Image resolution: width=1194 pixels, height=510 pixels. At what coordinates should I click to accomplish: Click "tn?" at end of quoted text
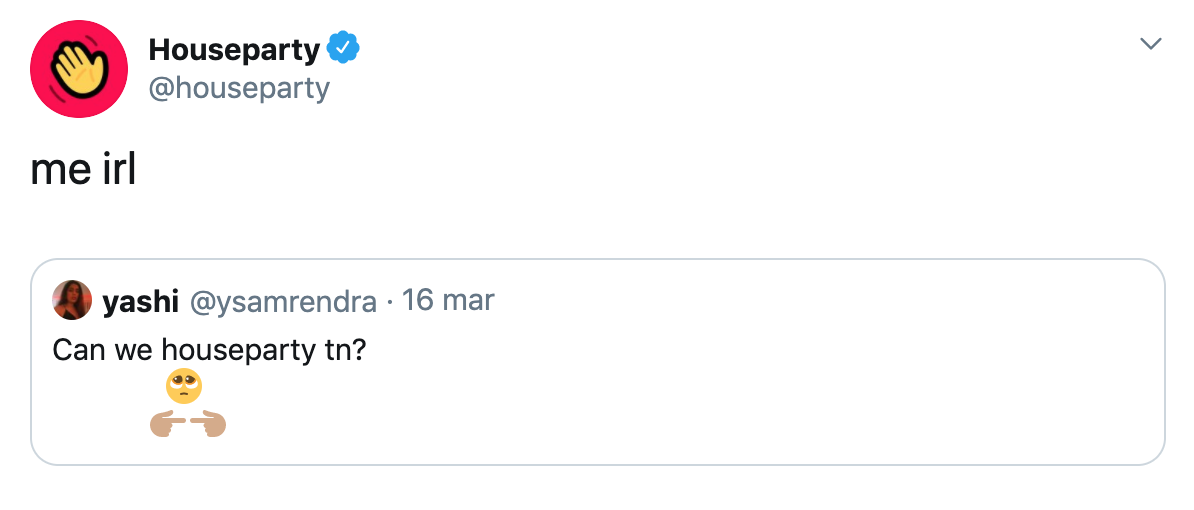click(x=346, y=350)
